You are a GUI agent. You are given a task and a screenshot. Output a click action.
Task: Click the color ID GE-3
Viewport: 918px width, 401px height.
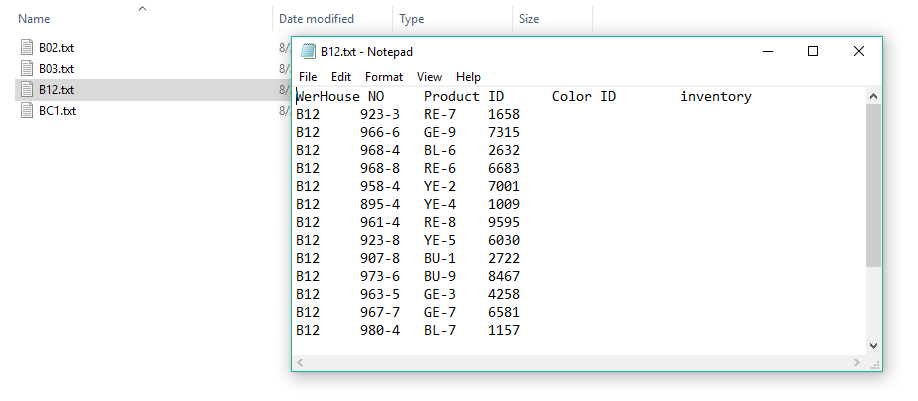[x=440, y=294]
